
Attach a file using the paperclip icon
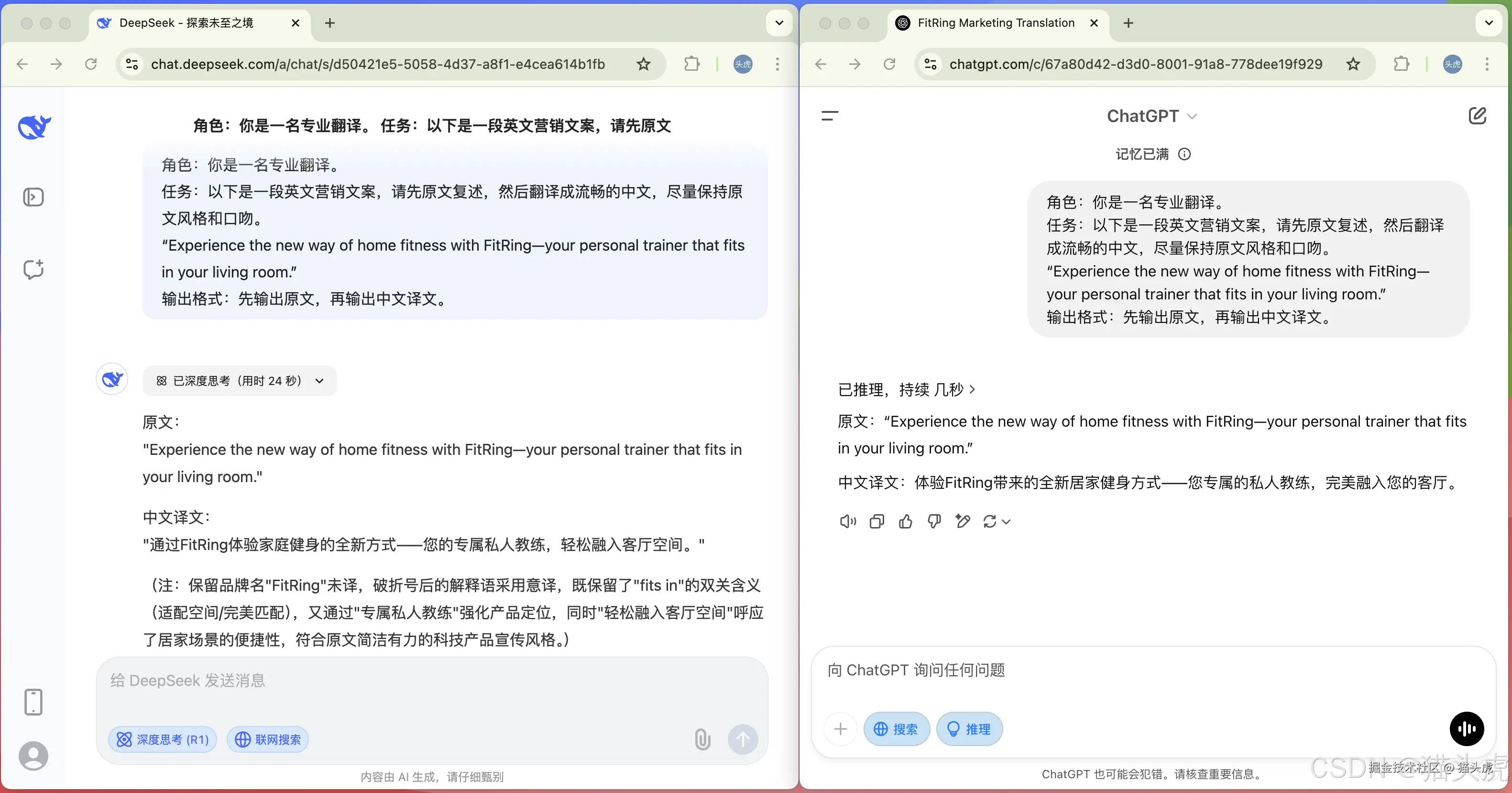click(x=702, y=739)
